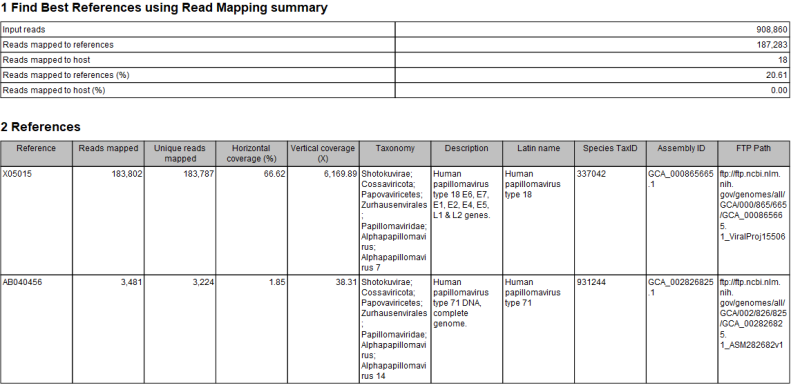Screen dimensions: 800x392
Task: Click the vertical coverage value 38.31
Action: [x=347, y=282]
